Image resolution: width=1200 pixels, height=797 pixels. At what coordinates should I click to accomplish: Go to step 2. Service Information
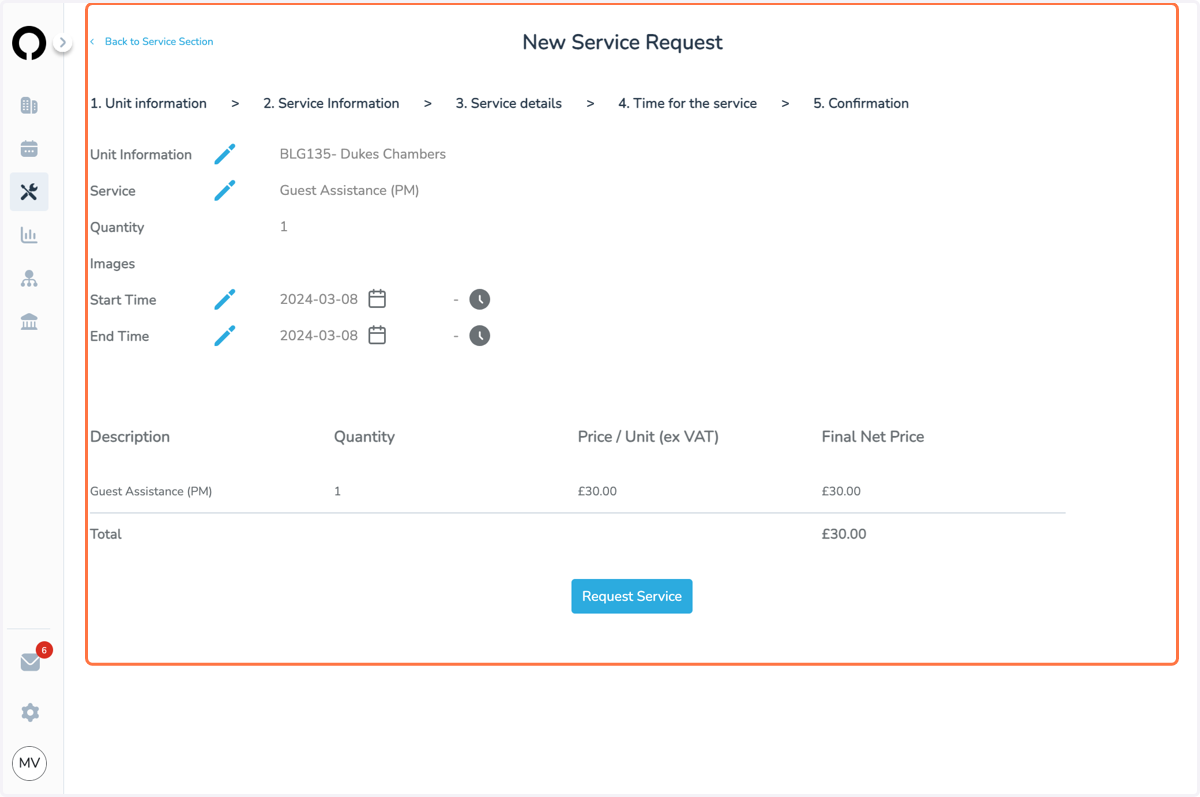[331, 103]
